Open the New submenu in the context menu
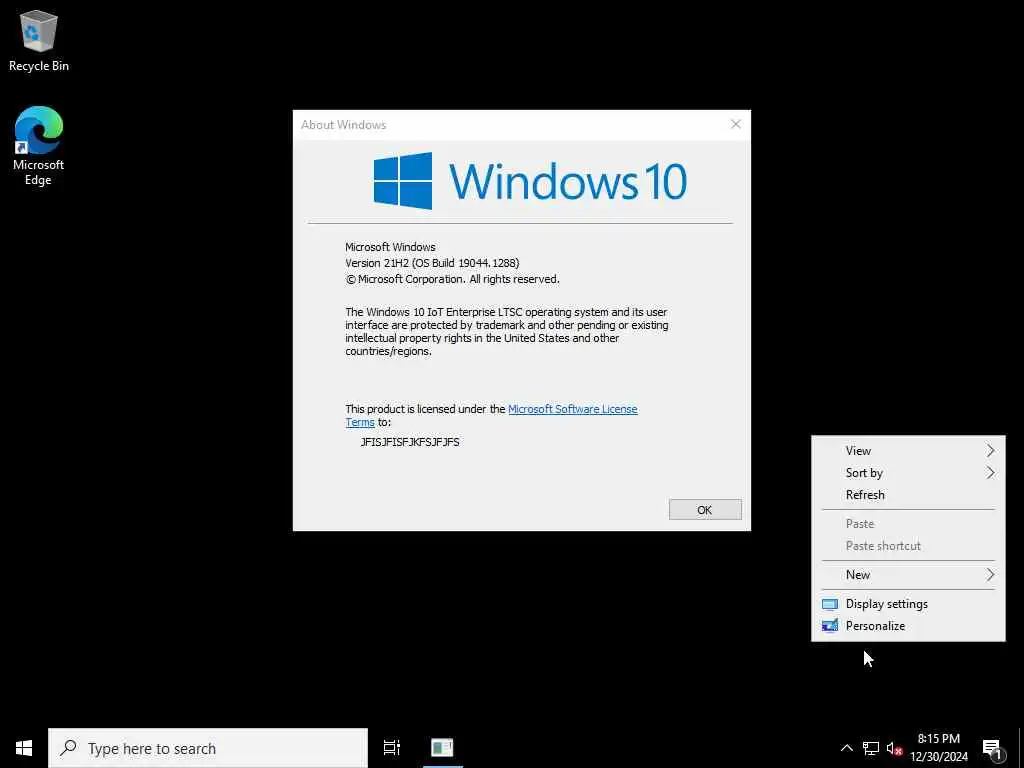The width and height of the screenshot is (1024, 768). pos(908,575)
